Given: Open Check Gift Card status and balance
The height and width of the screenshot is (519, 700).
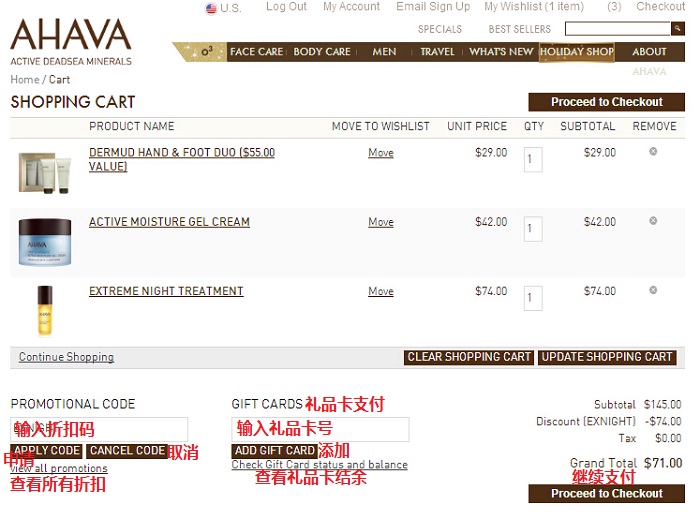Looking at the screenshot, I should click(320, 465).
